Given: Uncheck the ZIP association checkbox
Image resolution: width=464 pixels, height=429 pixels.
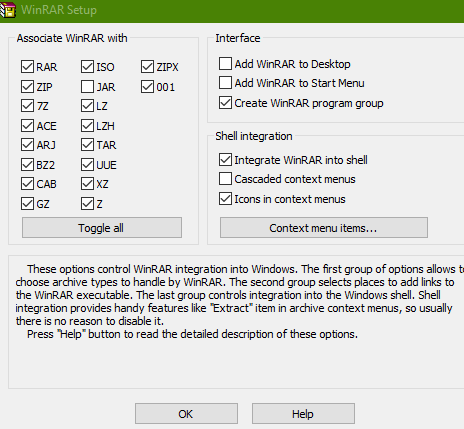Looking at the screenshot, I should pos(27,87).
